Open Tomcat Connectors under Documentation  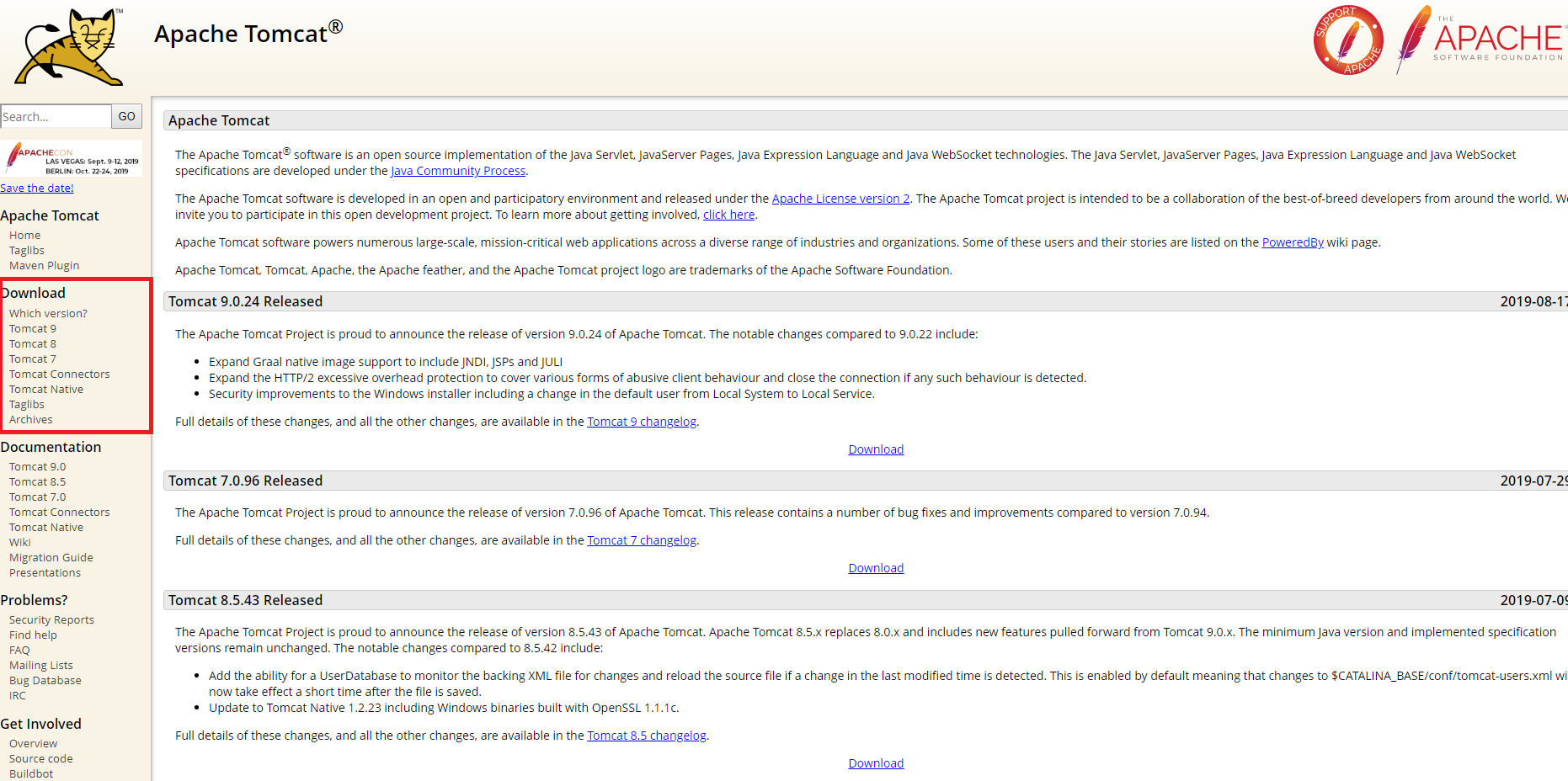point(59,512)
